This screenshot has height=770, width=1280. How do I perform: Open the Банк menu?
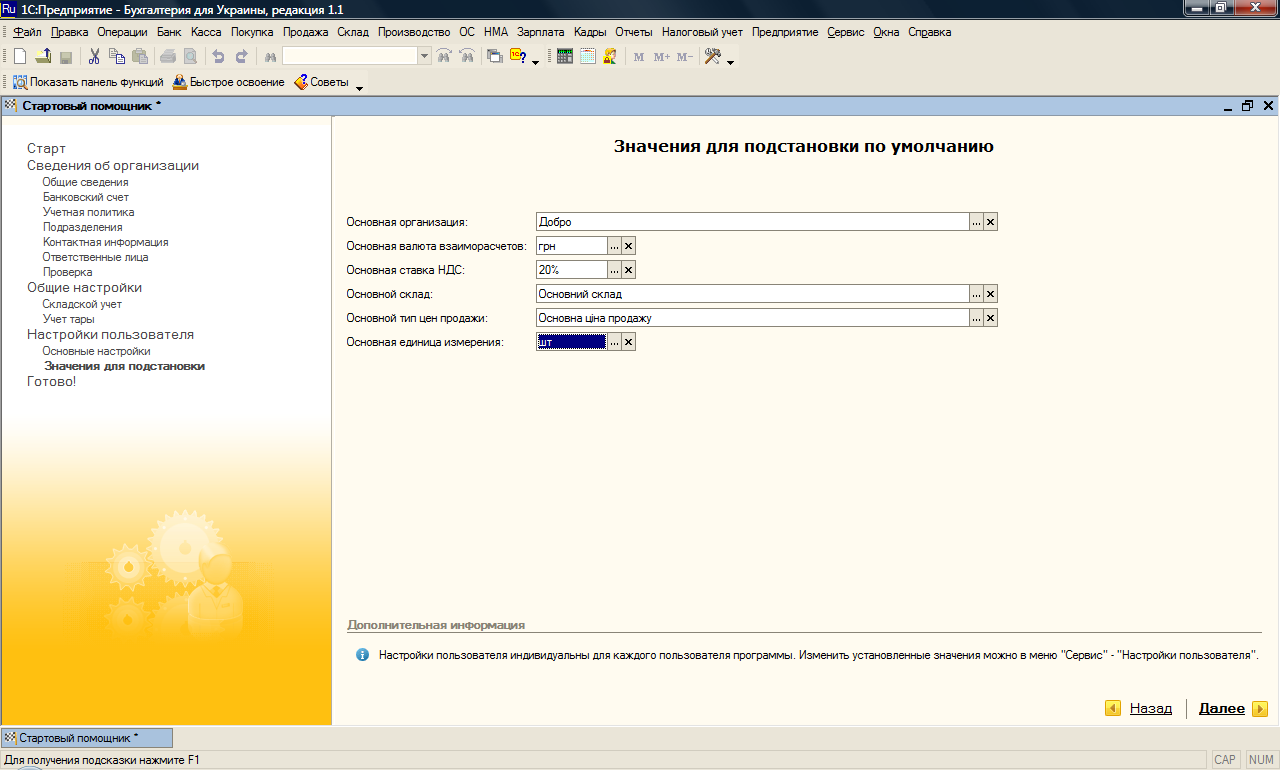(x=169, y=32)
